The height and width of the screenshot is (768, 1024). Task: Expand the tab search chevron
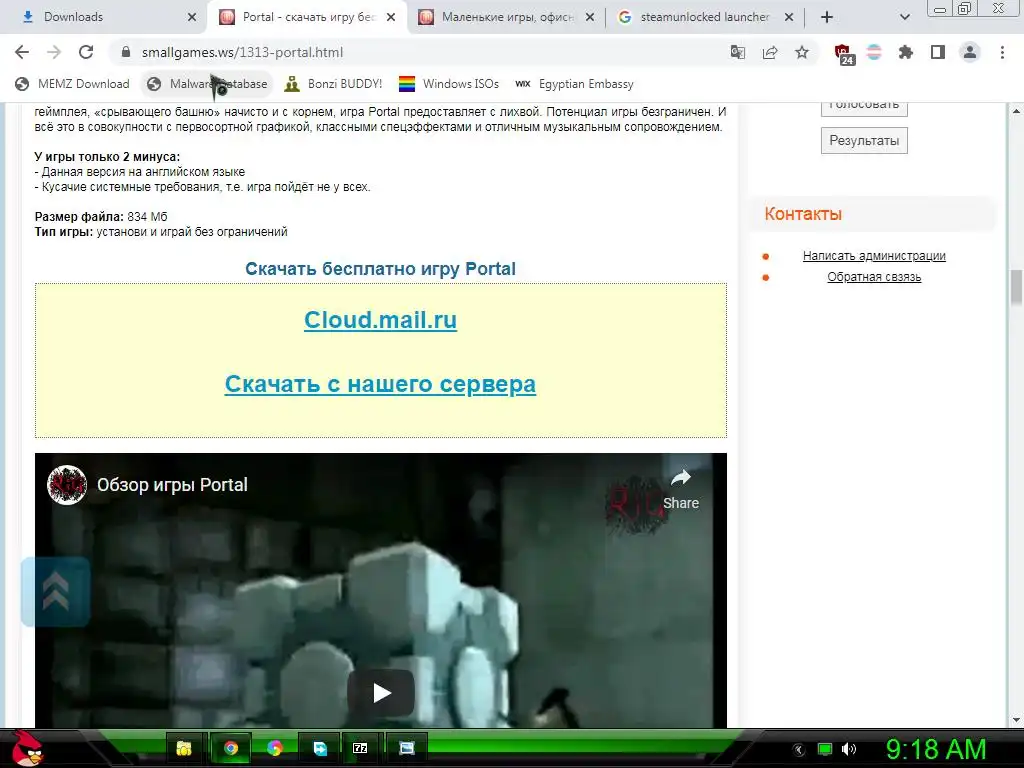point(904,17)
